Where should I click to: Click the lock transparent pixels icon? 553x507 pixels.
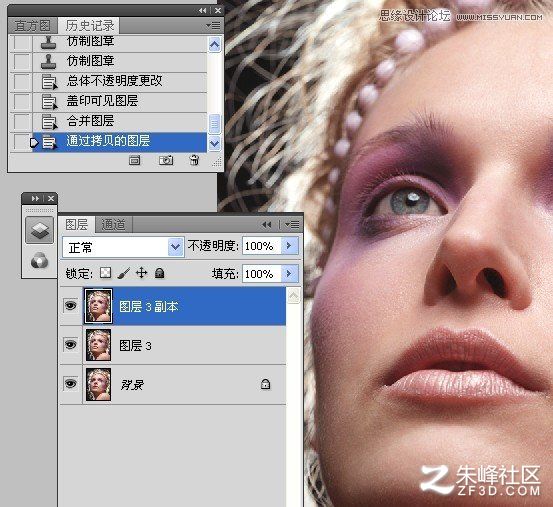[x=105, y=273]
